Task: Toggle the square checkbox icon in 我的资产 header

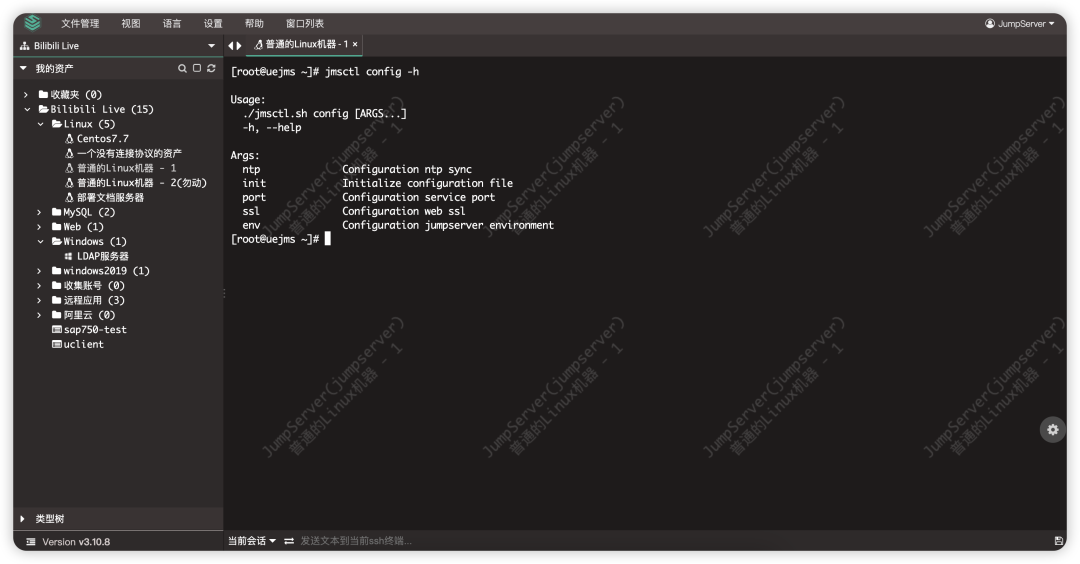Action: click(197, 68)
